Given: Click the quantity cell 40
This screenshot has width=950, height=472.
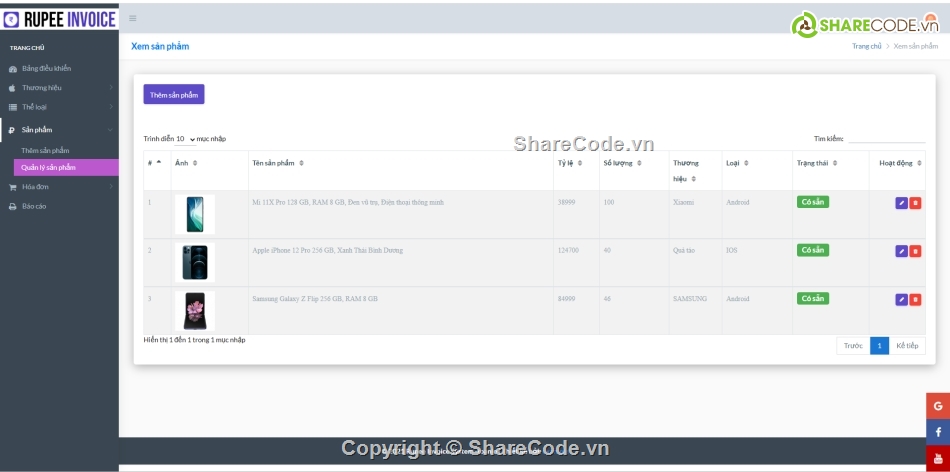Looking at the screenshot, I should click(x=607, y=250).
